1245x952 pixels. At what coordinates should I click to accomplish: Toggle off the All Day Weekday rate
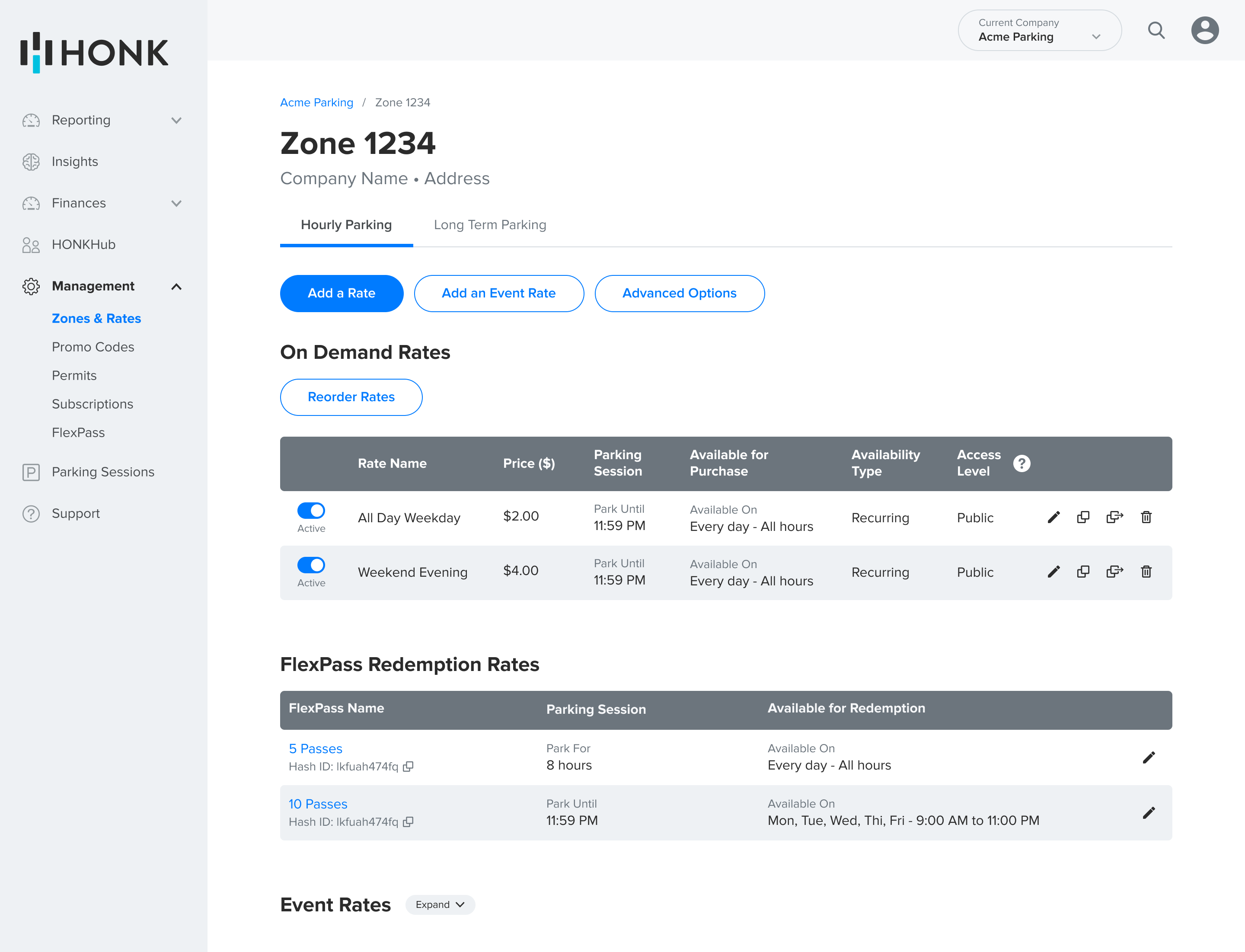pyautogui.click(x=311, y=510)
